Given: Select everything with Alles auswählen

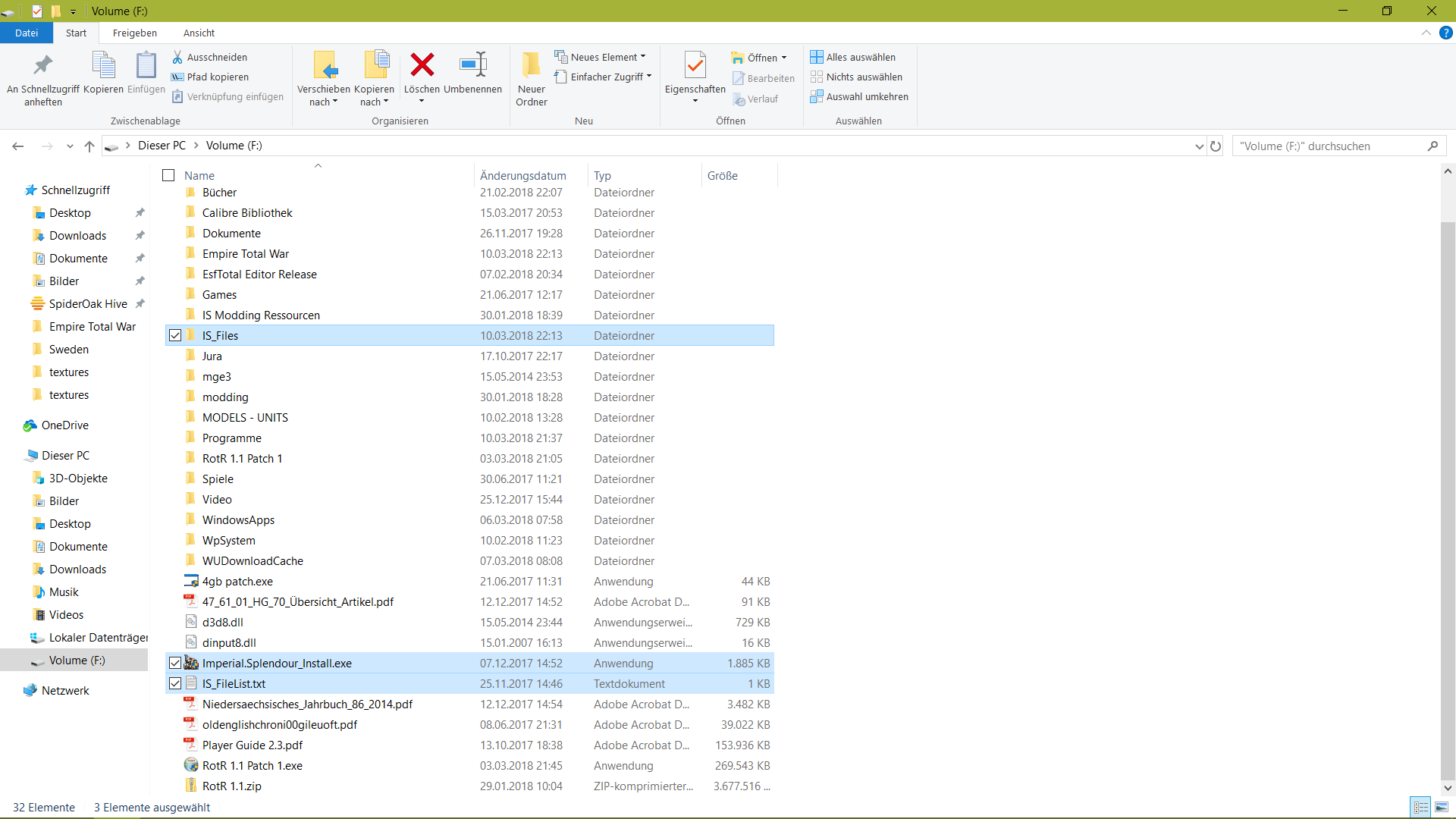Looking at the screenshot, I should (x=853, y=57).
